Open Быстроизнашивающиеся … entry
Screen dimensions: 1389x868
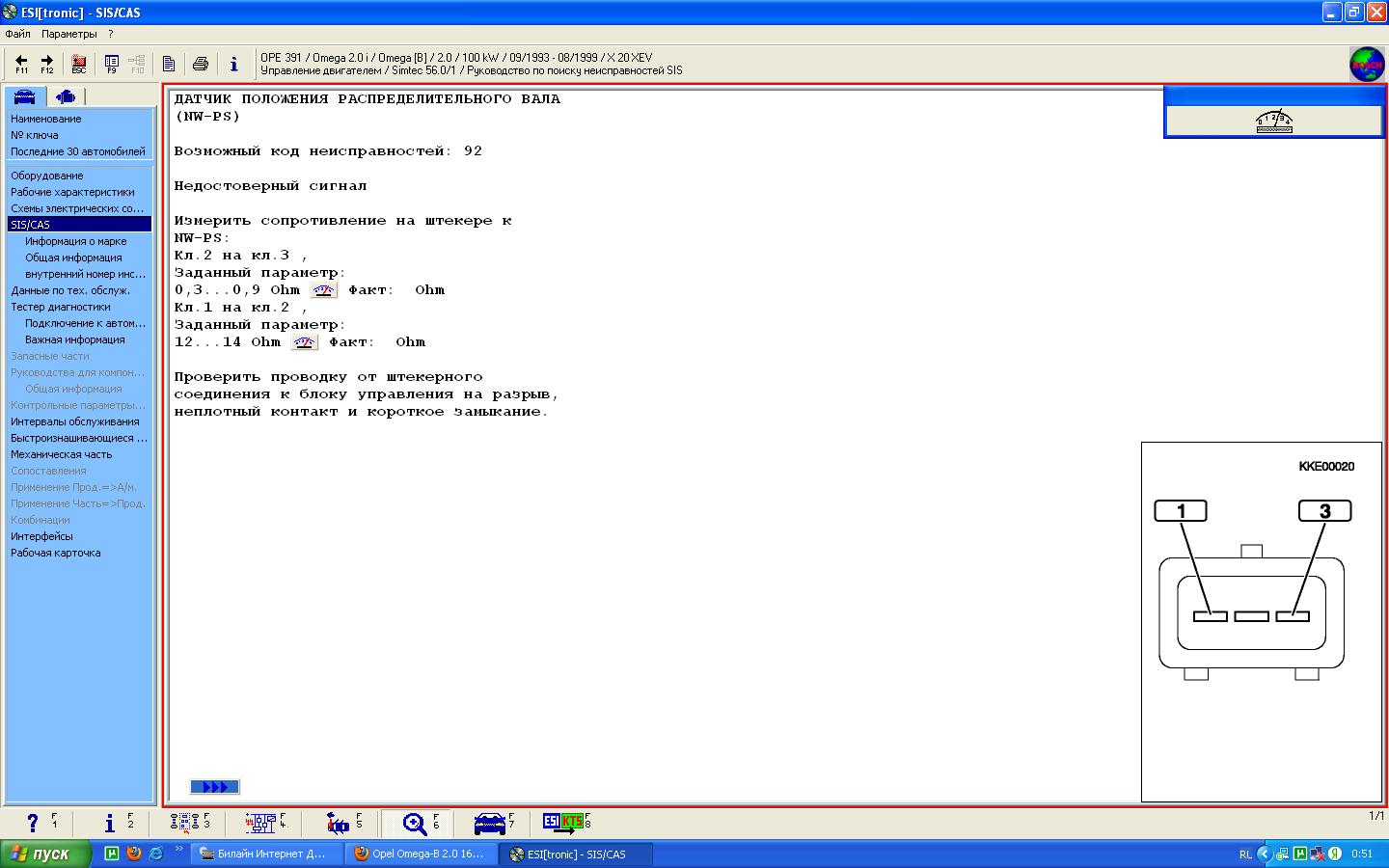point(79,438)
